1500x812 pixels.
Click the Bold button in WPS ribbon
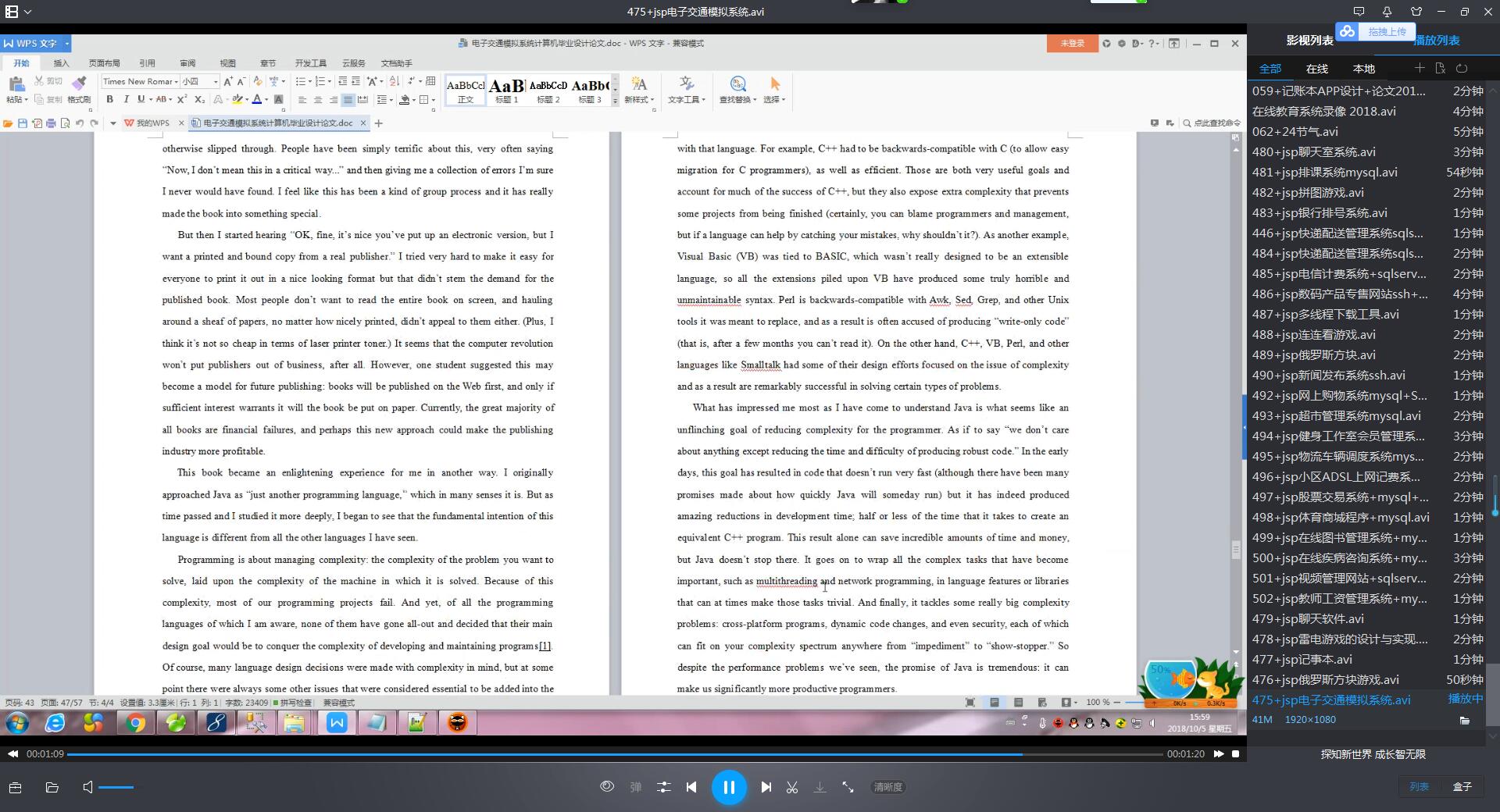coord(109,99)
